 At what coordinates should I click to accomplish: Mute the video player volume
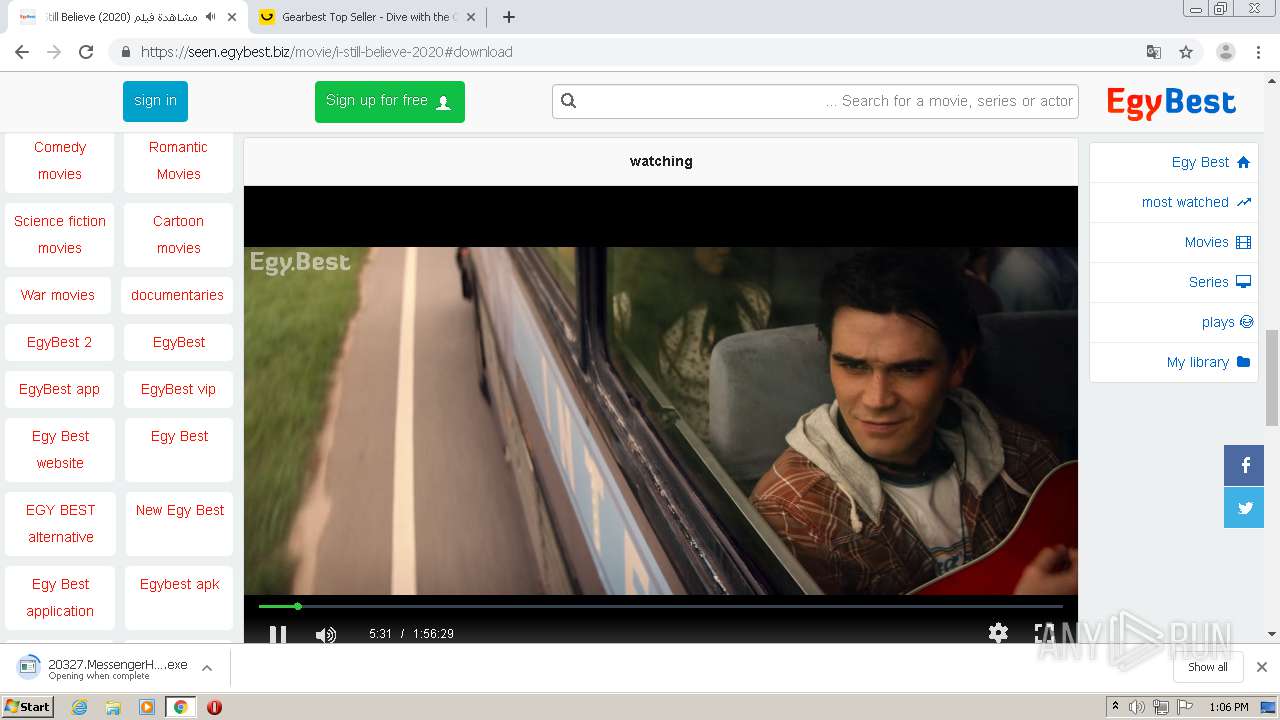[326, 634]
